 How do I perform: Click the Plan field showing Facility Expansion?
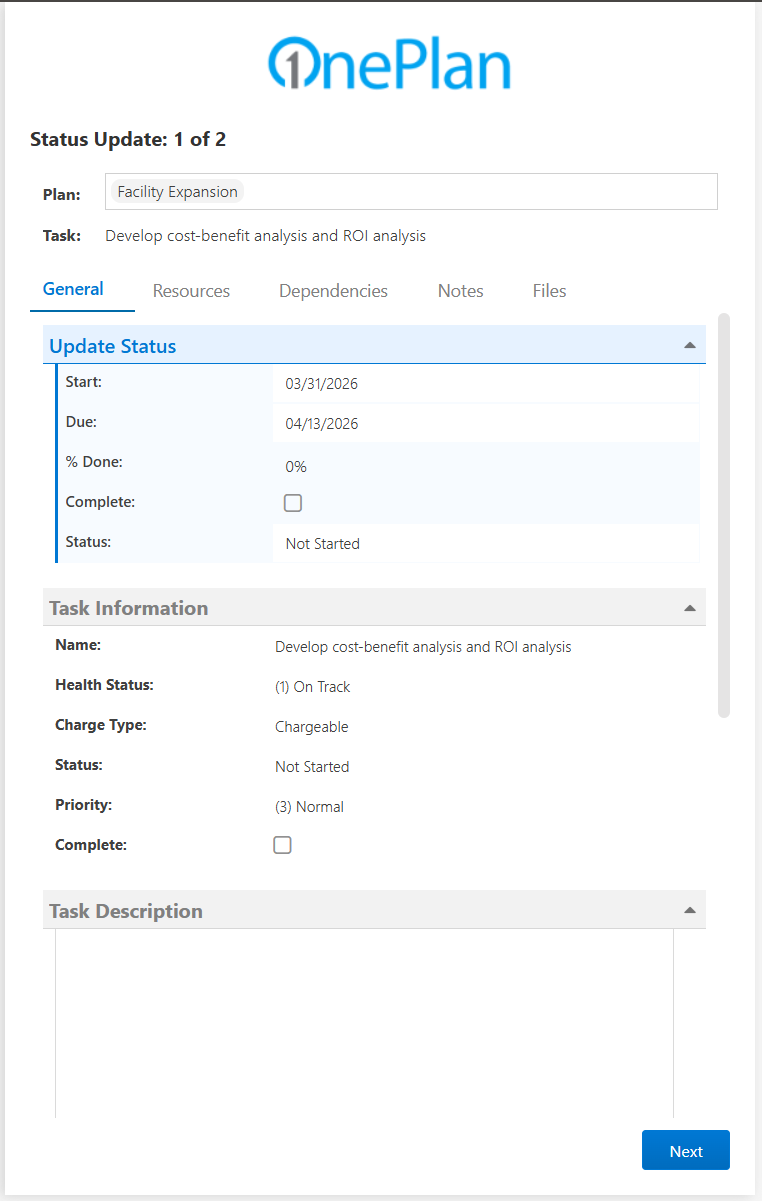[x=411, y=192]
